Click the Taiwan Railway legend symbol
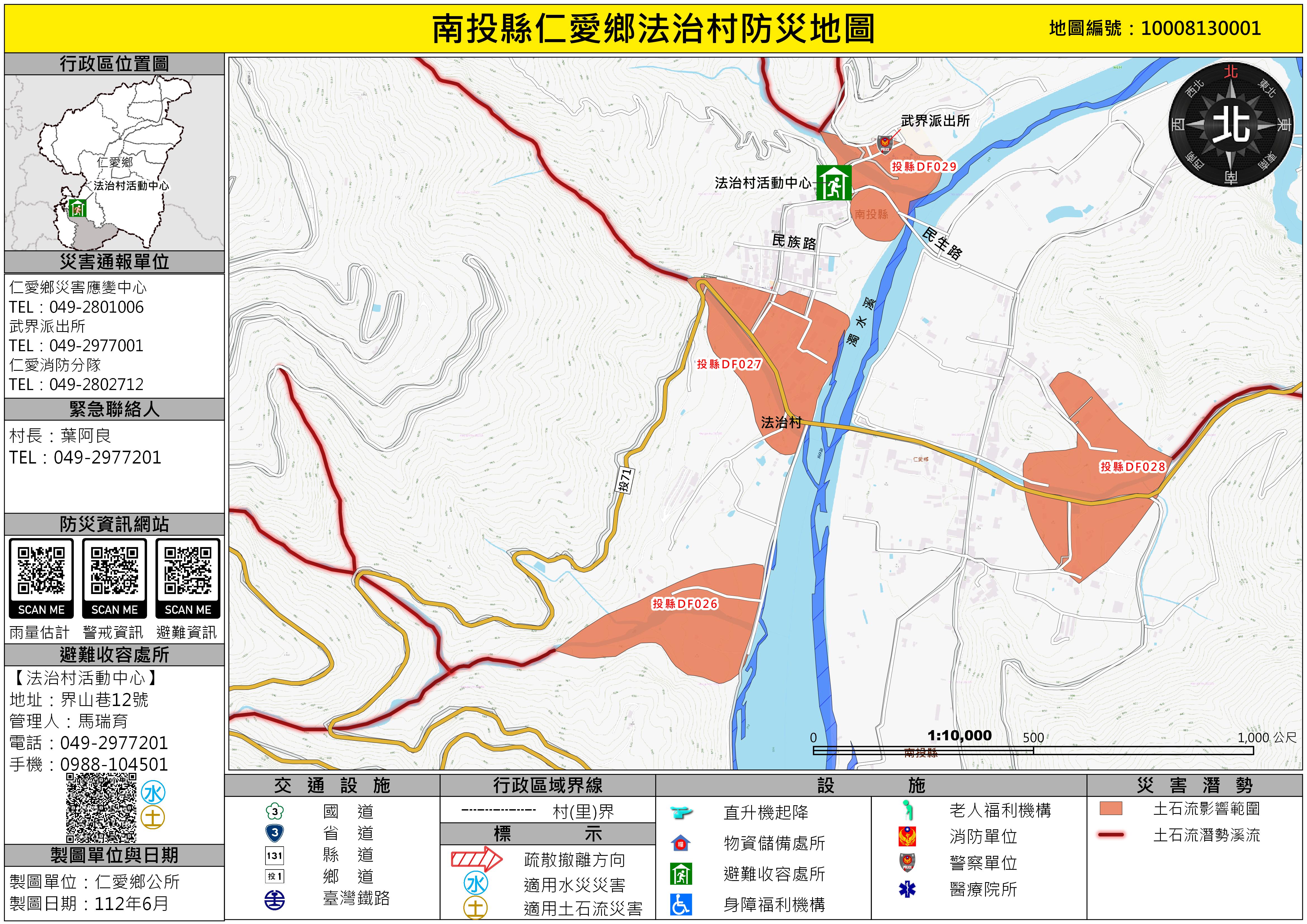The height and width of the screenshot is (924, 1307). tap(275, 899)
